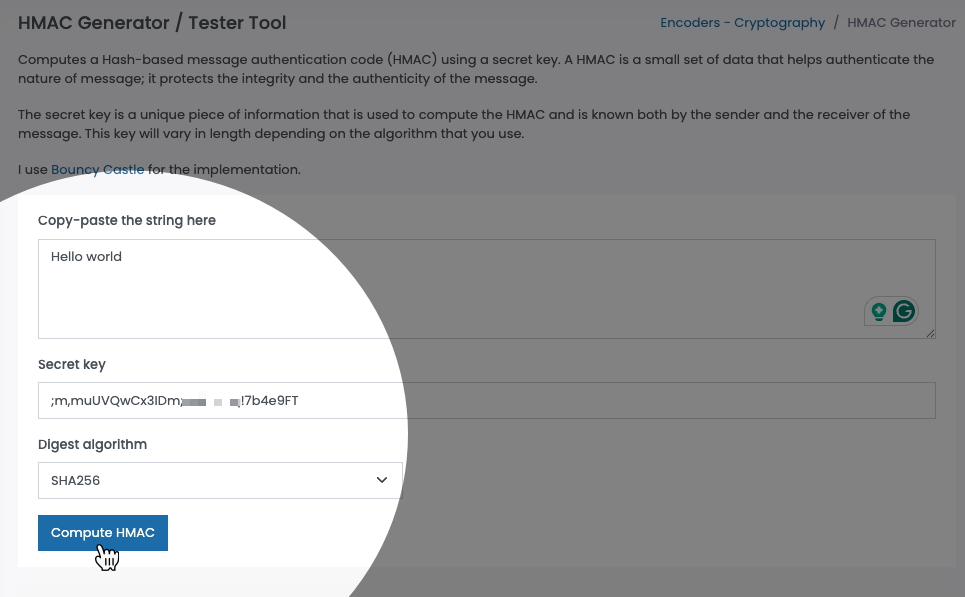Click into the Secret key input field
This screenshot has width=965, height=597.
[x=600, y=400]
